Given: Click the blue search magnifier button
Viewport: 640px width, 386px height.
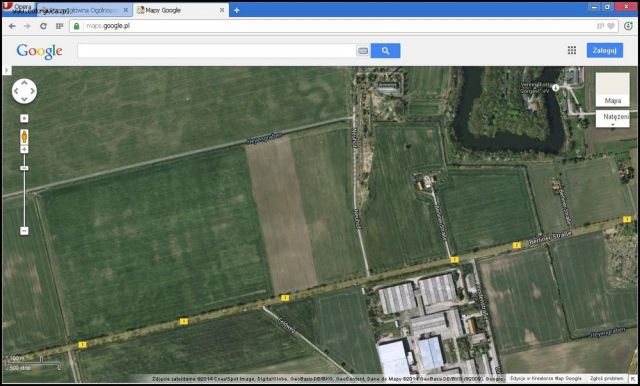Looking at the screenshot, I should pos(385,51).
